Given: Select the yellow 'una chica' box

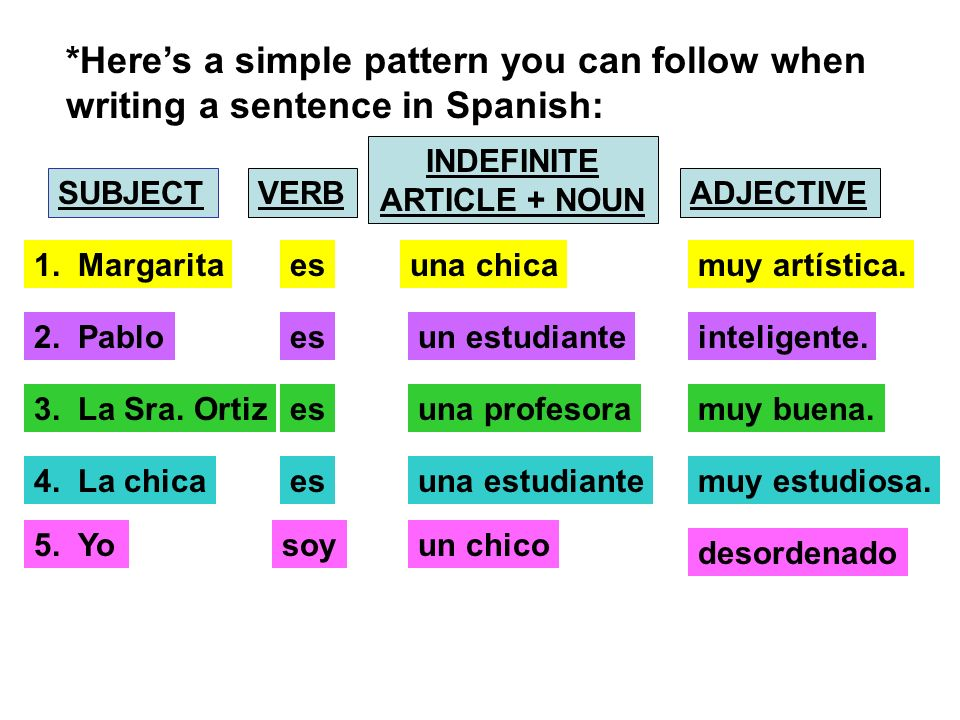Looking at the screenshot, I should pos(483,264).
